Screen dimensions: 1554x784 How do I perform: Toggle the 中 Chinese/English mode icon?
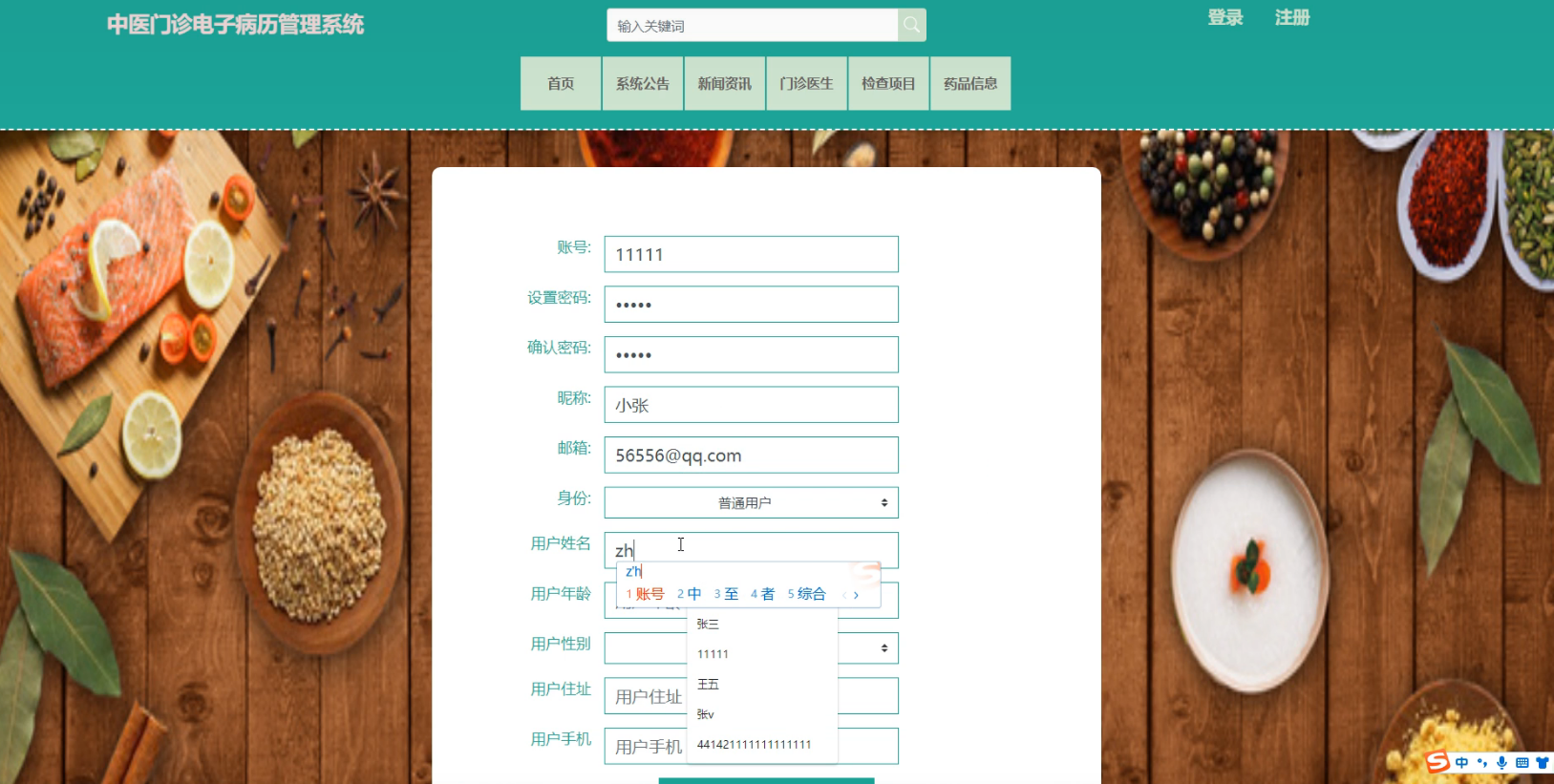pos(1462,763)
